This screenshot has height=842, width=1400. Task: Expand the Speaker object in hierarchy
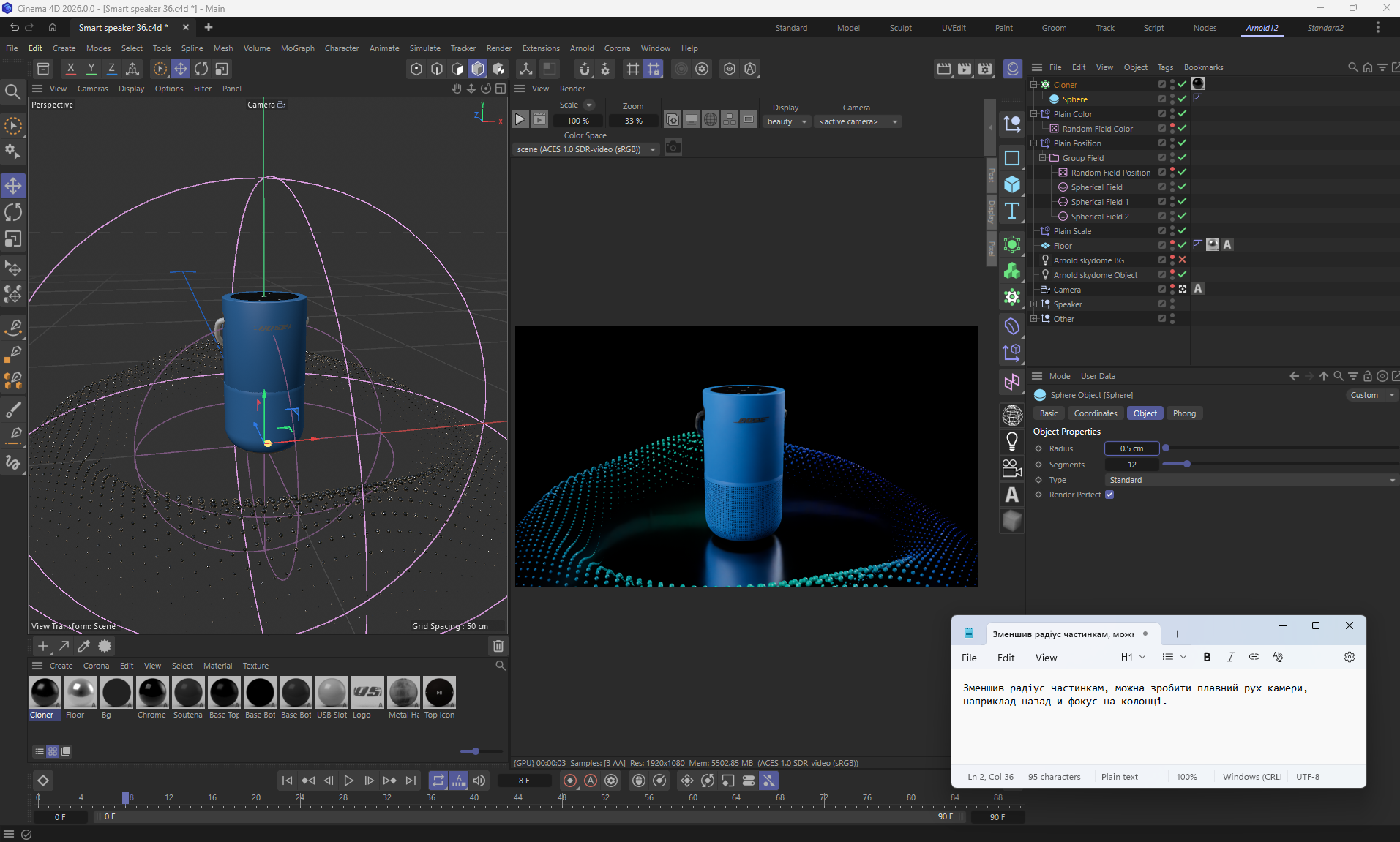coord(1033,304)
